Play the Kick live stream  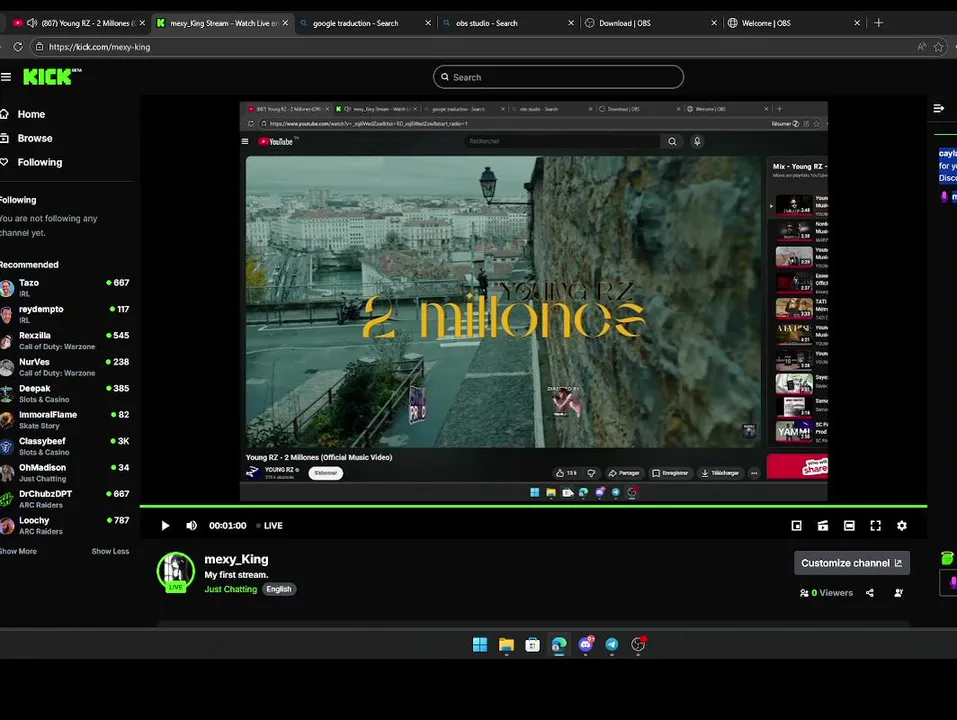click(x=165, y=525)
